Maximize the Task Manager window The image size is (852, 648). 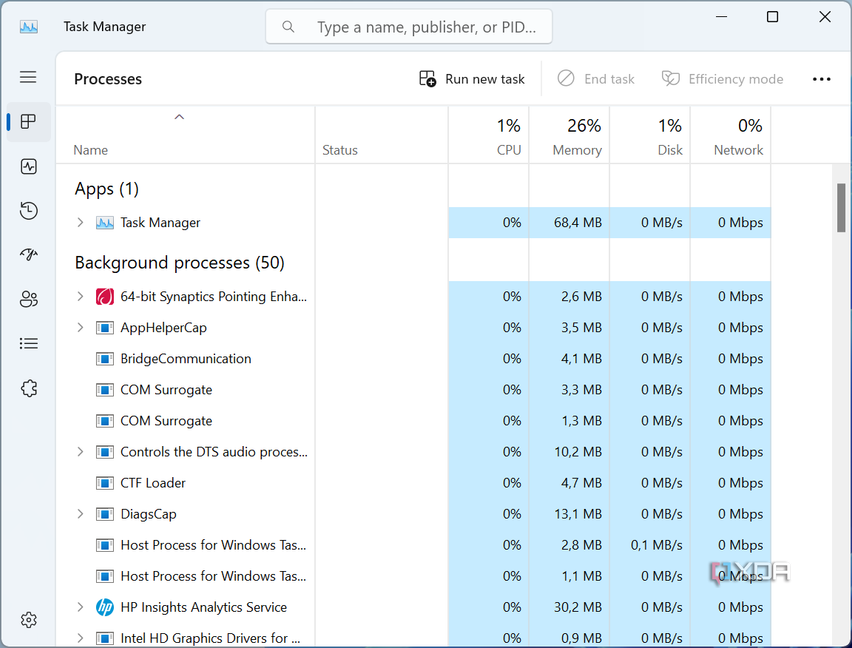[772, 17]
